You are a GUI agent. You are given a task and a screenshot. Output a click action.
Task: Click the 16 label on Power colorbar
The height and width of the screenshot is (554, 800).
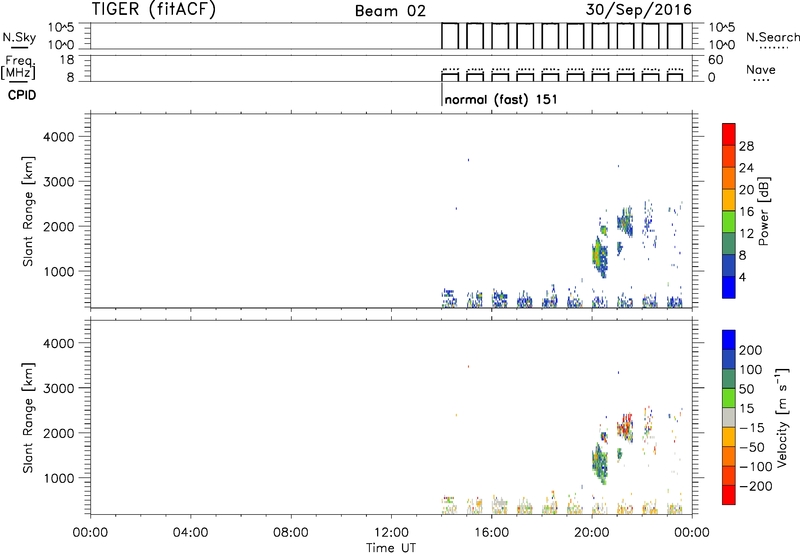tap(746, 212)
